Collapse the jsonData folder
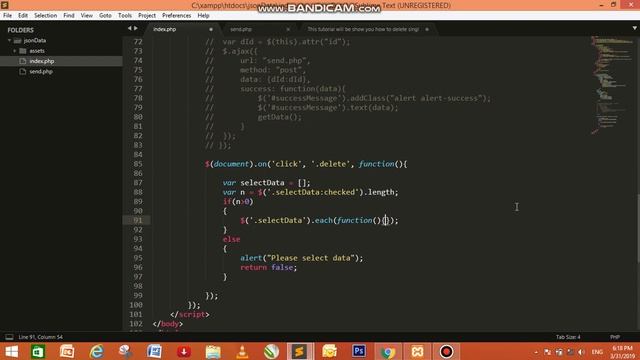The image size is (640, 360). click(9, 40)
